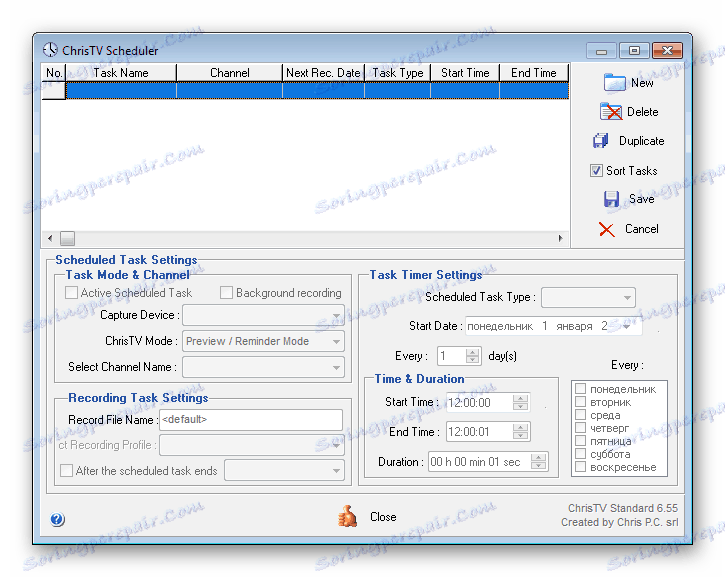725x577 pixels.
Task: Click the left scroll arrow of task list
Action: point(50,239)
